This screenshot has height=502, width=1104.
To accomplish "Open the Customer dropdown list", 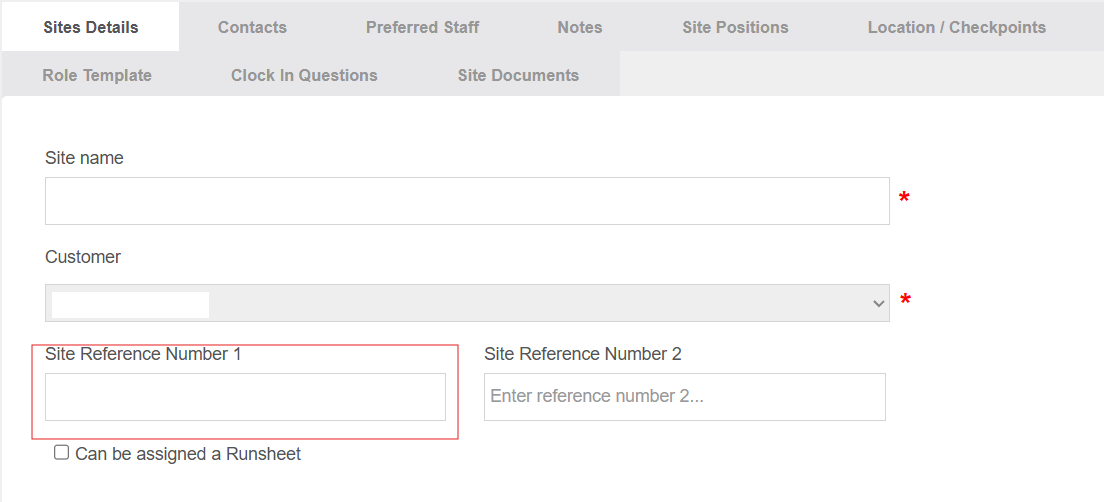I will [x=467, y=303].
